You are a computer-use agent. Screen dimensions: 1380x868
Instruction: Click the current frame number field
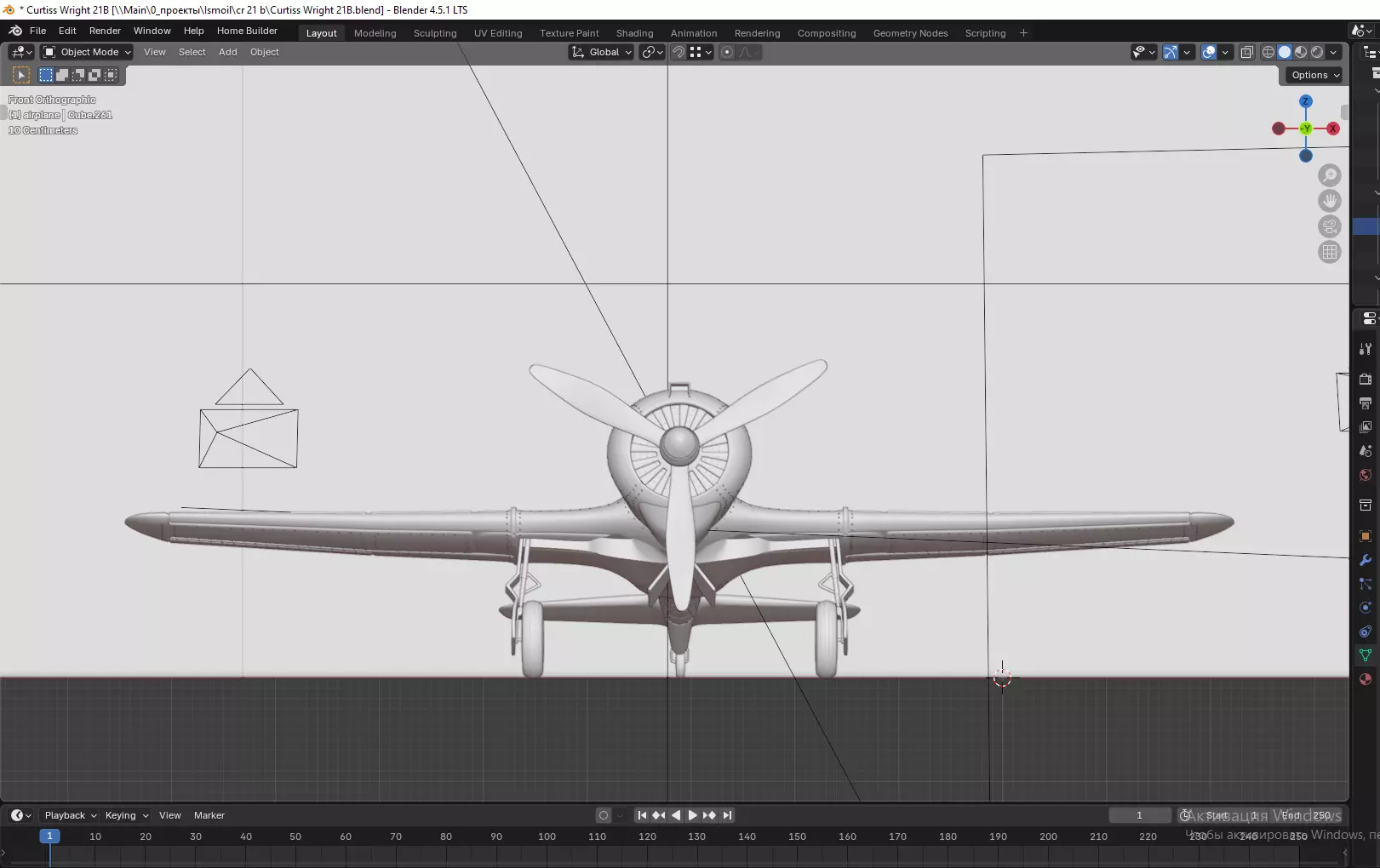click(1139, 815)
